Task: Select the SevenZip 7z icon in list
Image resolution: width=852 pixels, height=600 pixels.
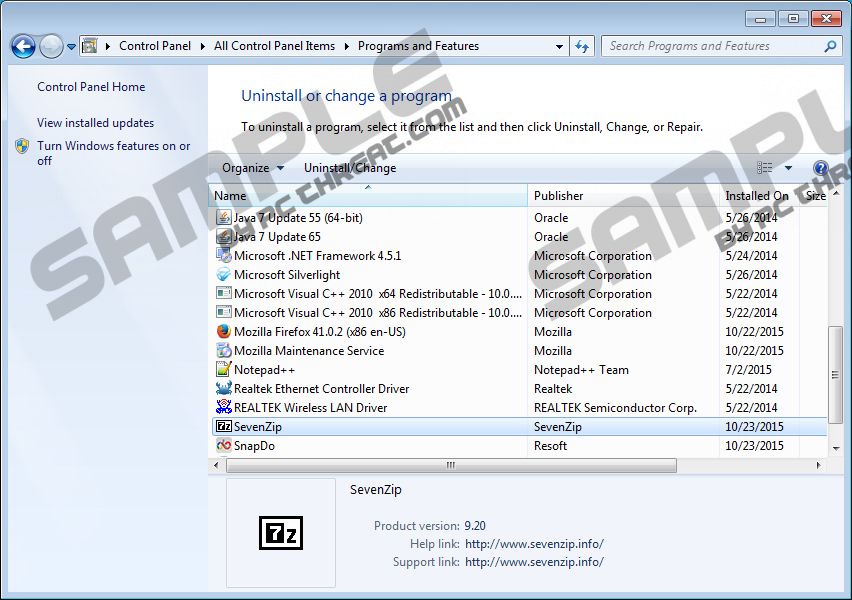Action: (223, 427)
